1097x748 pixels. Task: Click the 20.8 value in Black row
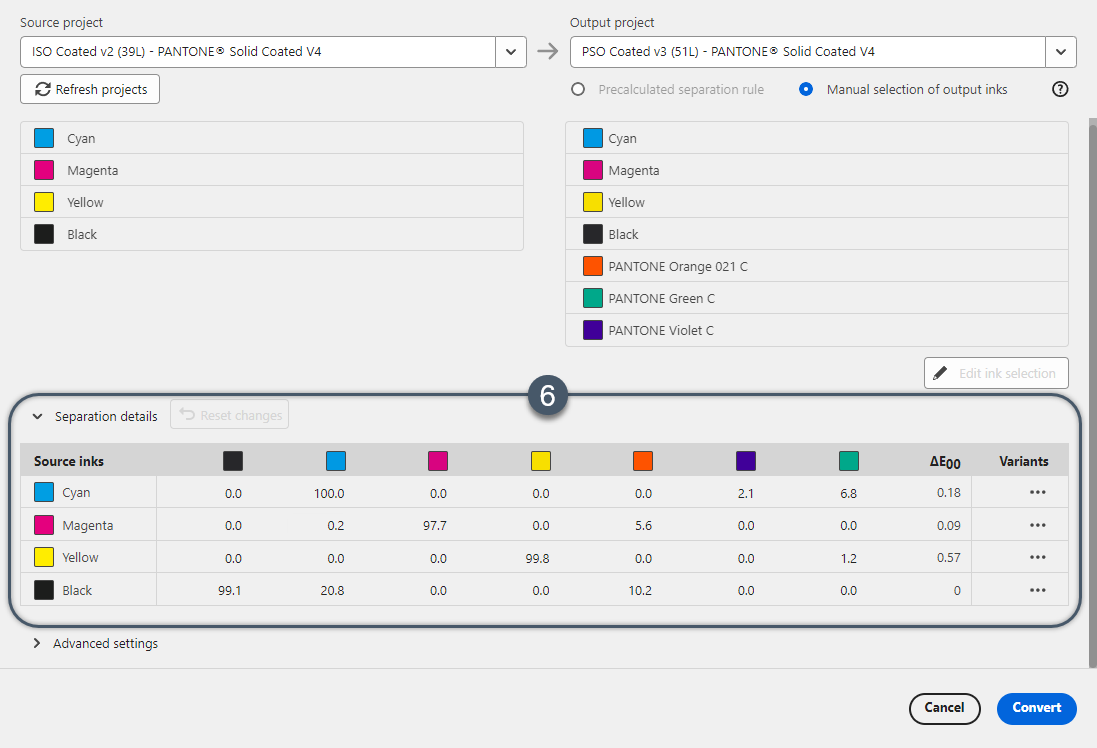(x=332, y=591)
